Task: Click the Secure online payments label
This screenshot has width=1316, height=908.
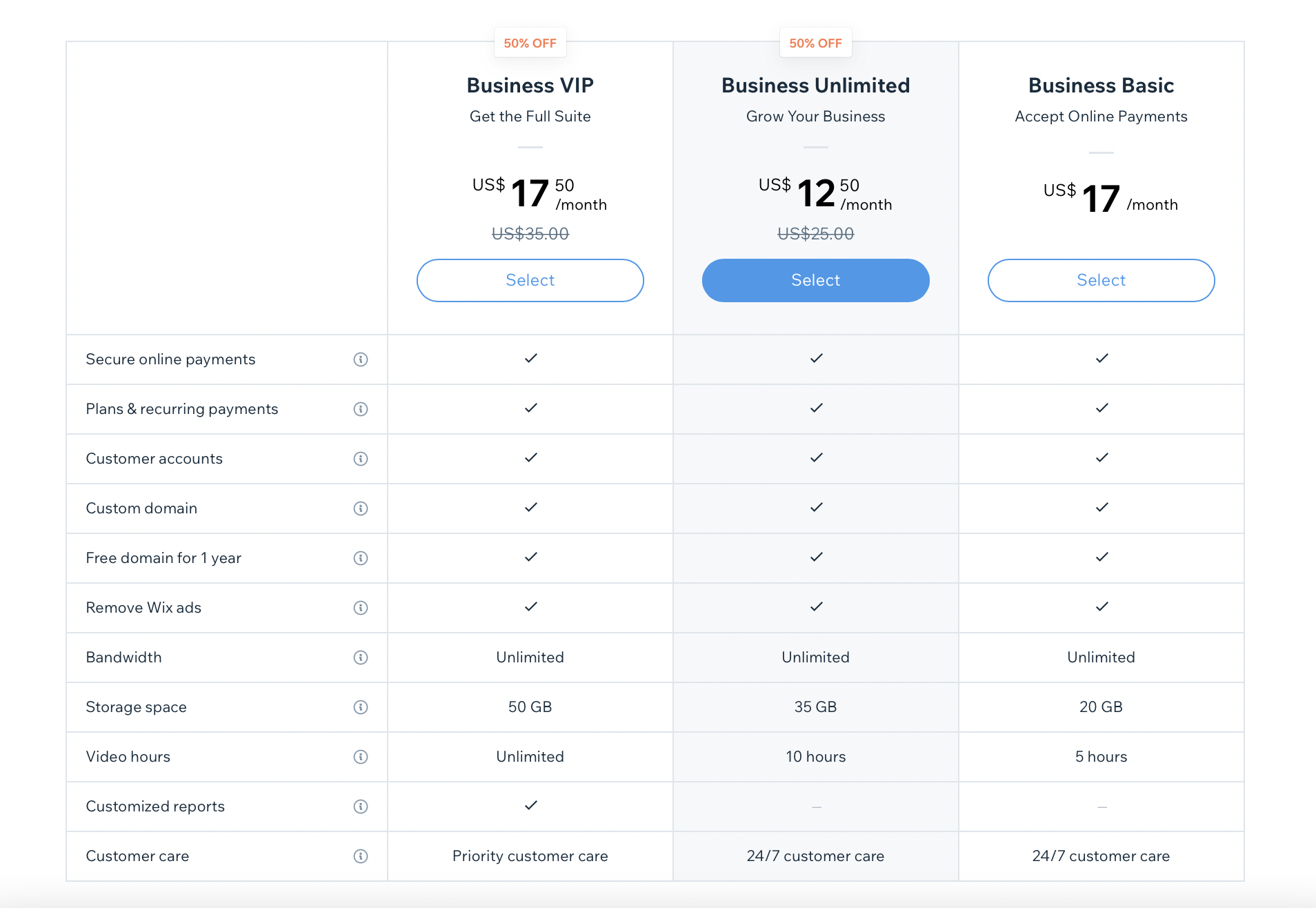Action: tap(170, 359)
